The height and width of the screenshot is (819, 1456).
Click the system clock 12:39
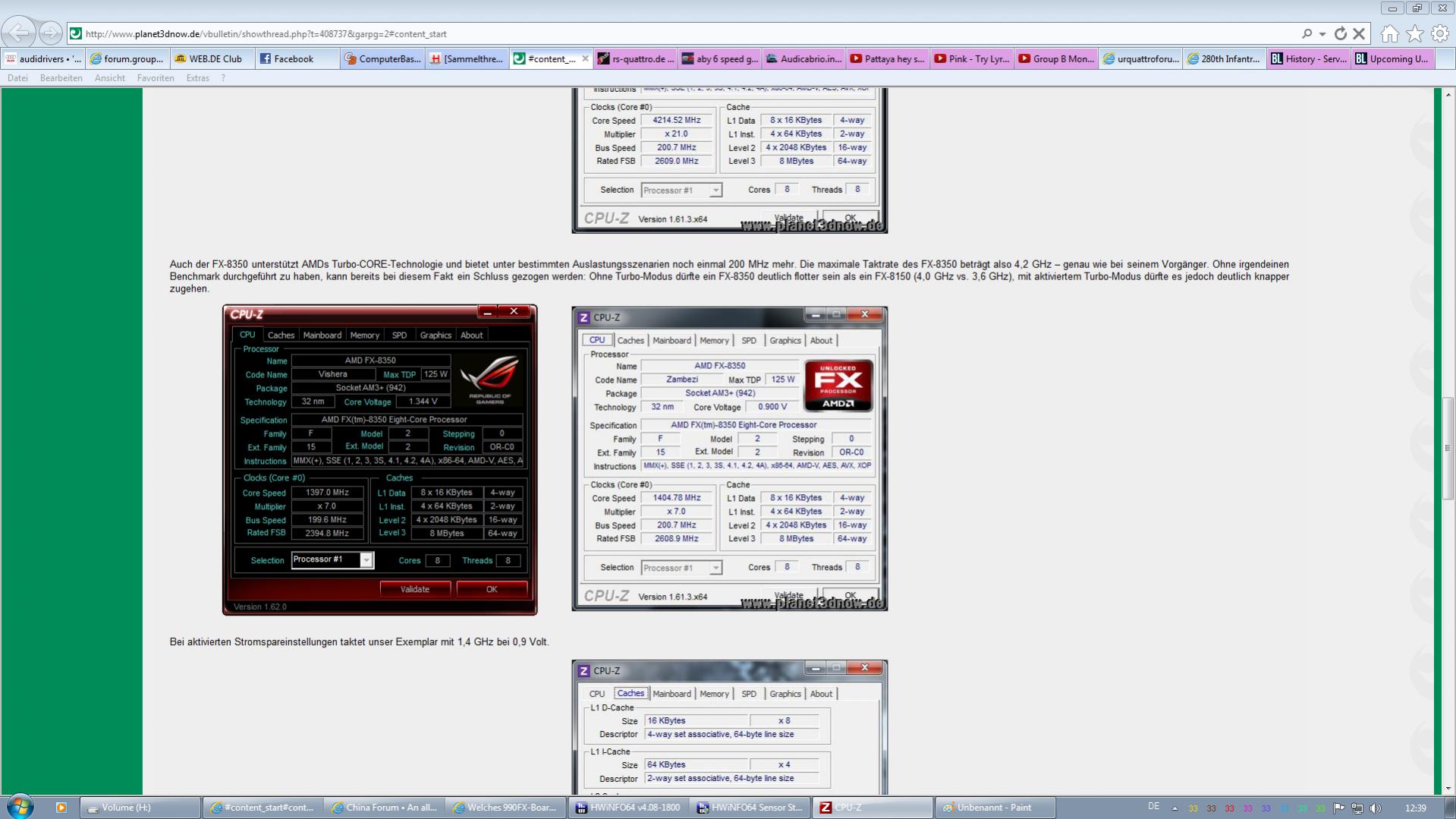(x=1415, y=808)
